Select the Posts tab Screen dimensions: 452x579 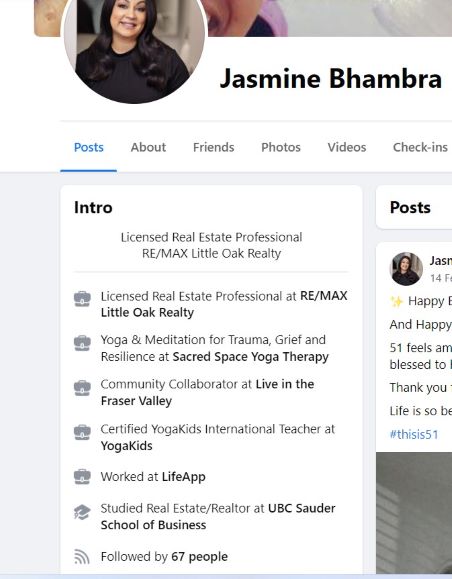tap(89, 147)
